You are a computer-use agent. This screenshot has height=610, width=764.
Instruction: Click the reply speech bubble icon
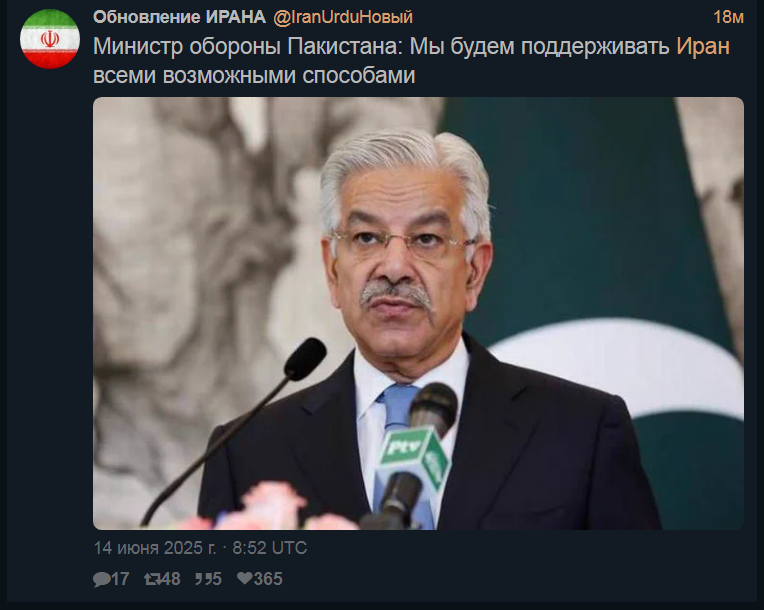click(x=101, y=579)
